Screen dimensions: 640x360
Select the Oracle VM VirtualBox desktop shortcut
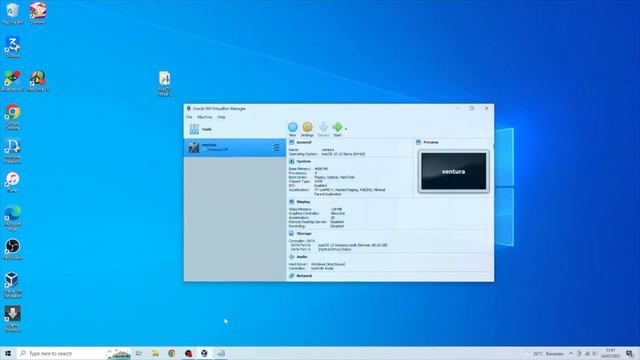point(13,285)
